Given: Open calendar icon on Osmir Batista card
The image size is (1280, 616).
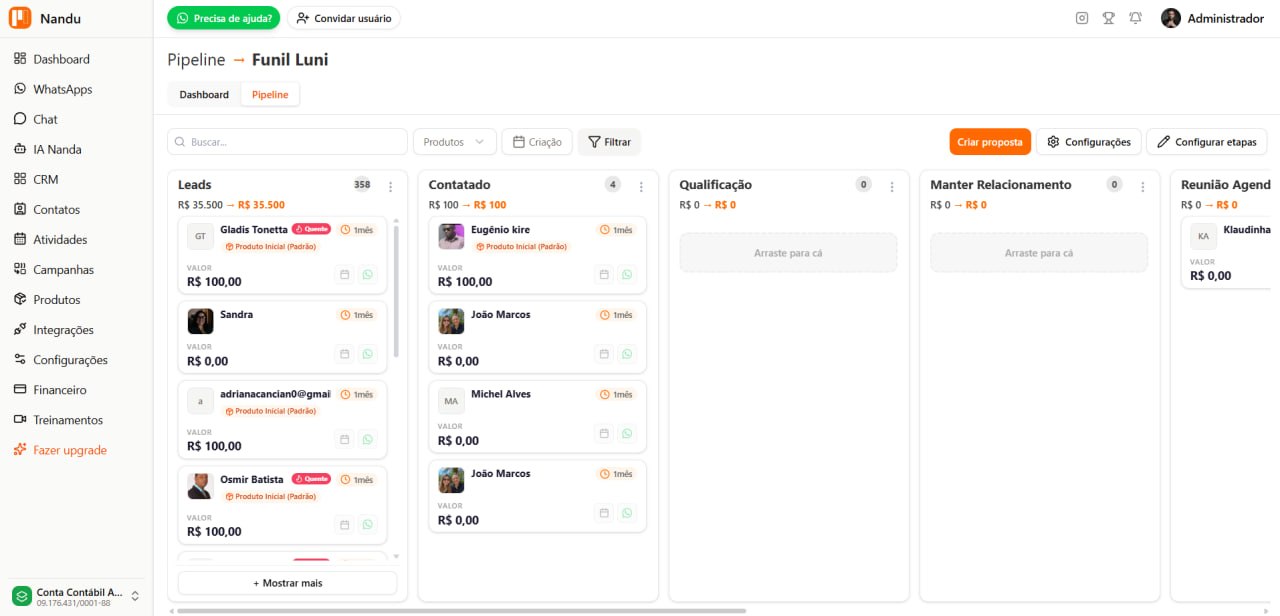Looking at the screenshot, I should 345,524.
